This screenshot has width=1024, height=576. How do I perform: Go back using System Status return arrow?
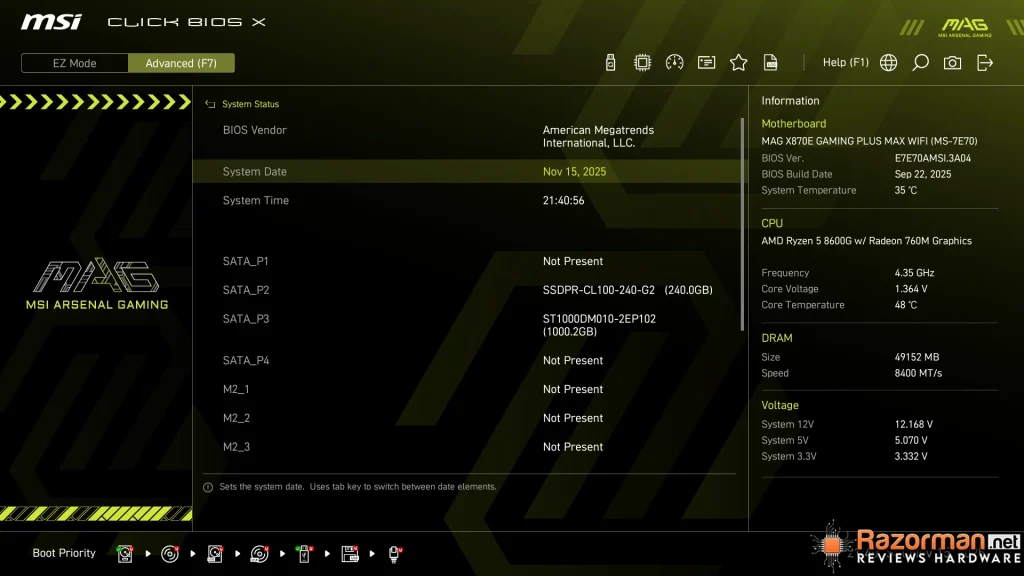pyautogui.click(x=210, y=104)
